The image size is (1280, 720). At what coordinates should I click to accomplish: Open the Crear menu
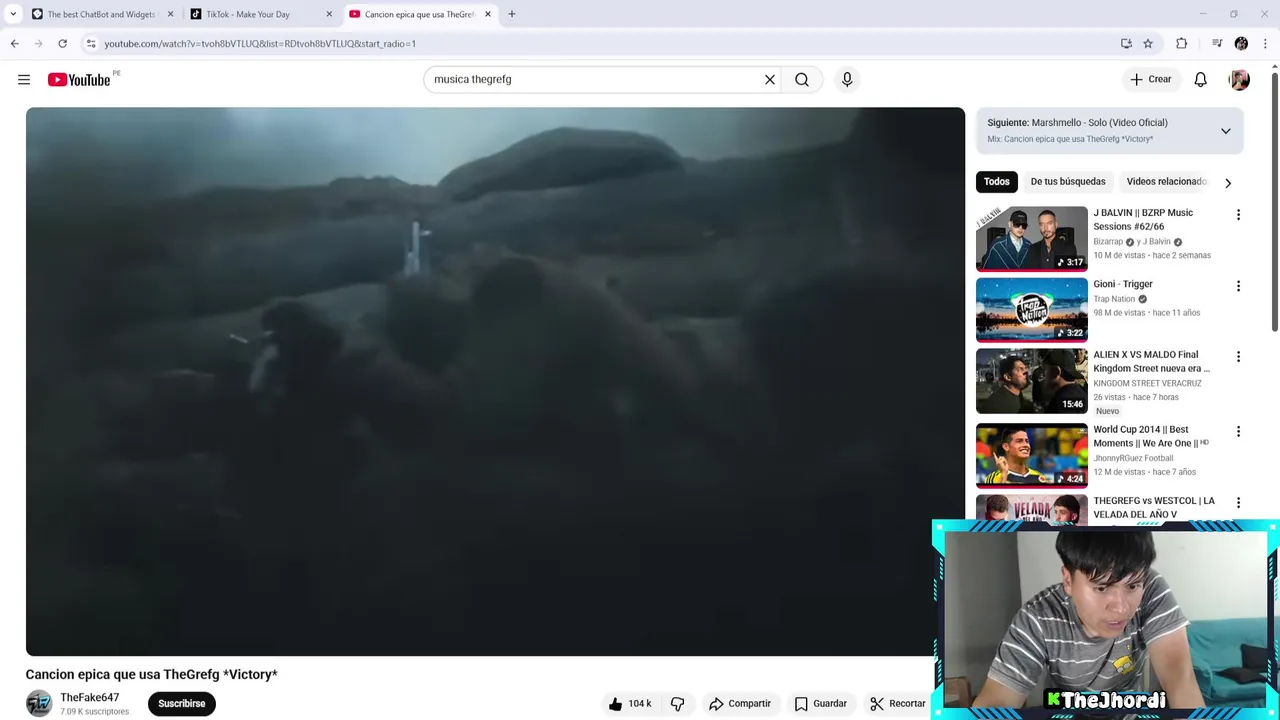(x=1151, y=79)
